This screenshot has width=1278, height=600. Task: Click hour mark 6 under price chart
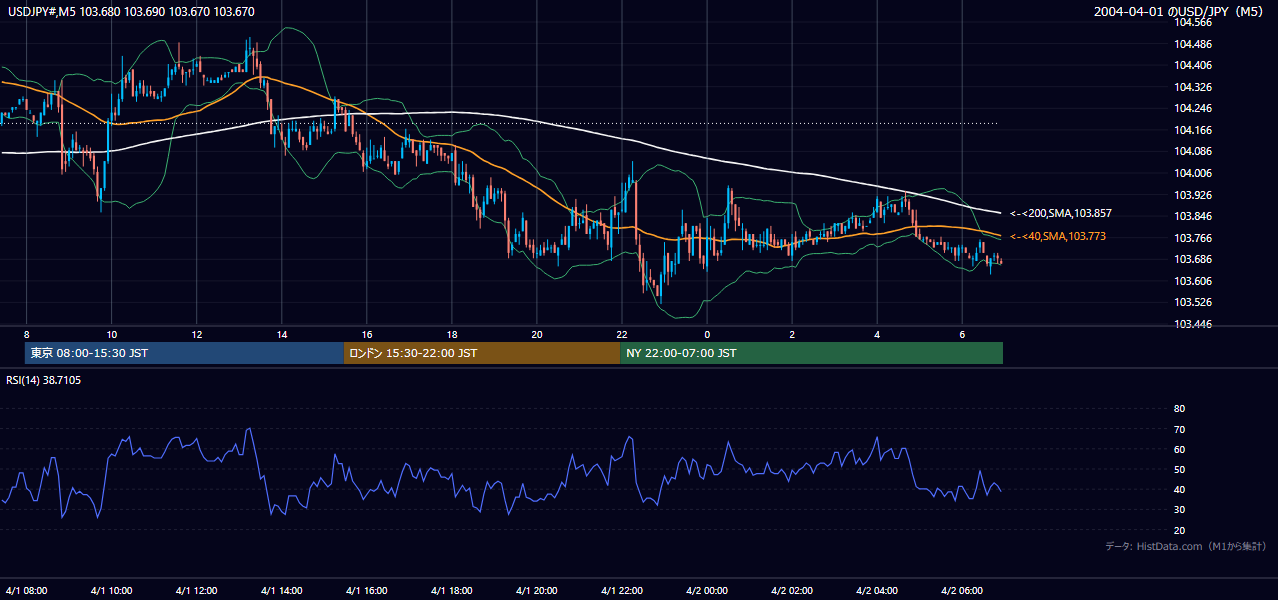pyautogui.click(x=962, y=334)
